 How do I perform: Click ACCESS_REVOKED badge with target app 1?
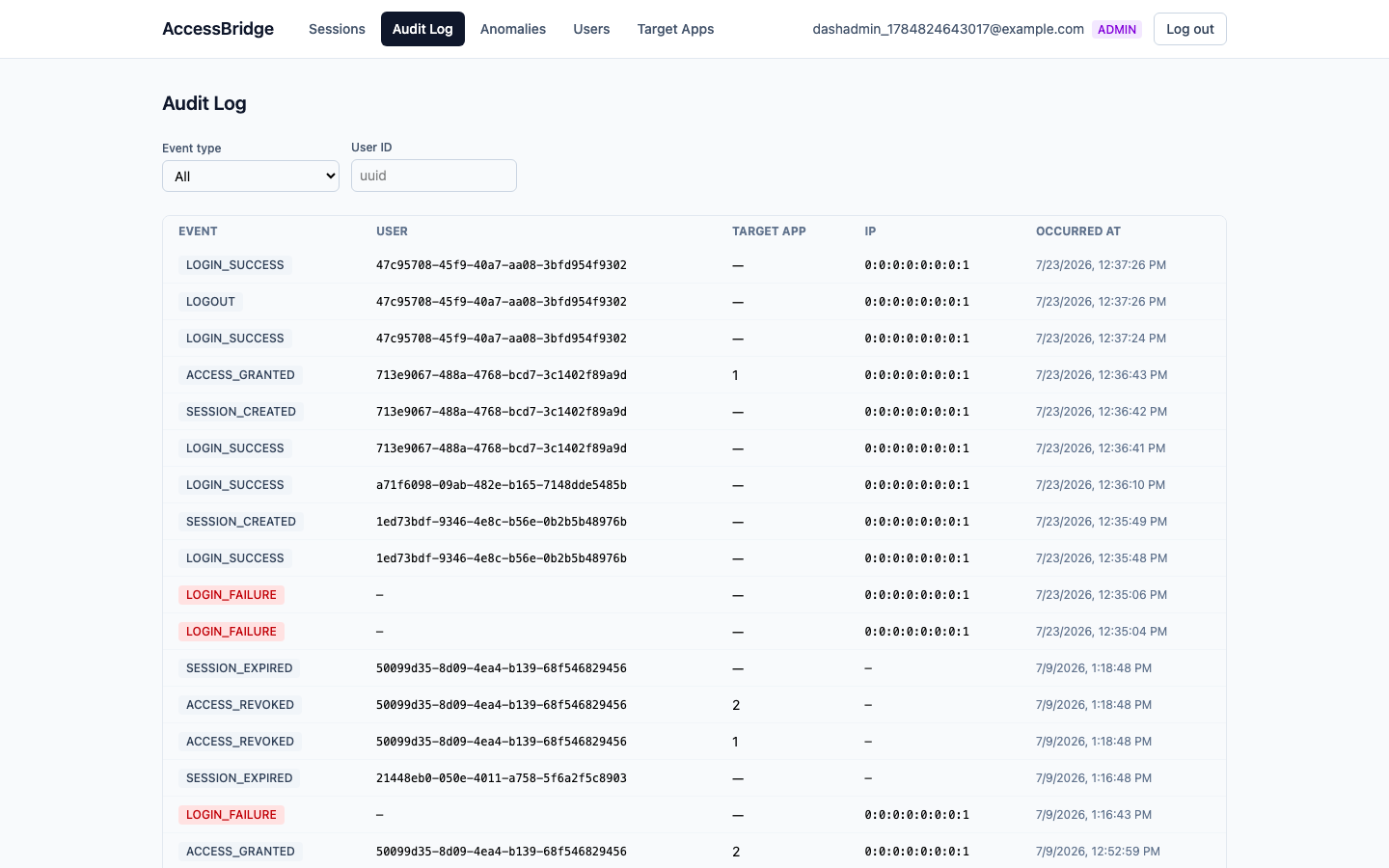click(x=240, y=742)
